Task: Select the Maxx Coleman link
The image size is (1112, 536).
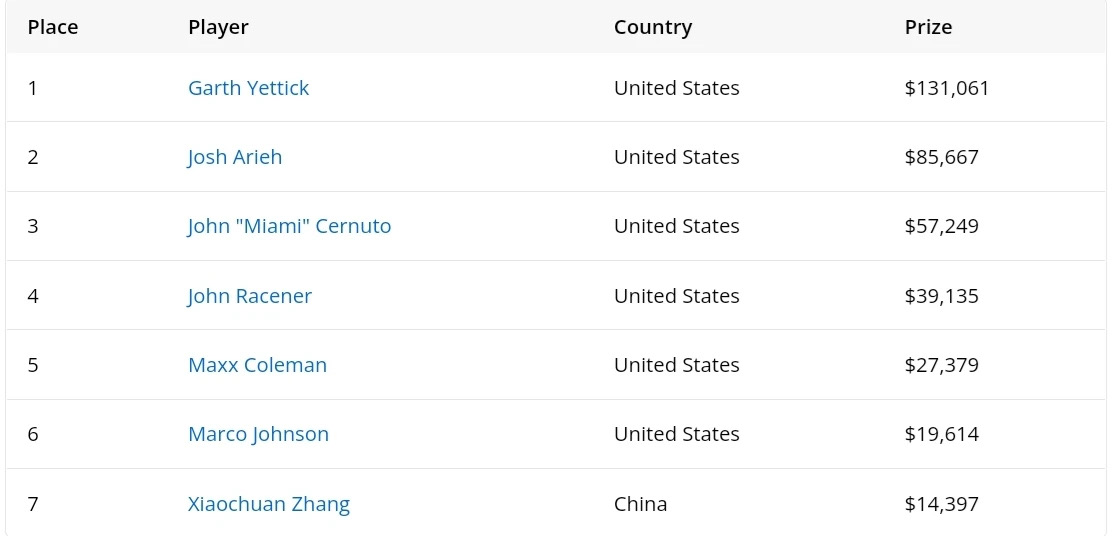Action: 257,365
